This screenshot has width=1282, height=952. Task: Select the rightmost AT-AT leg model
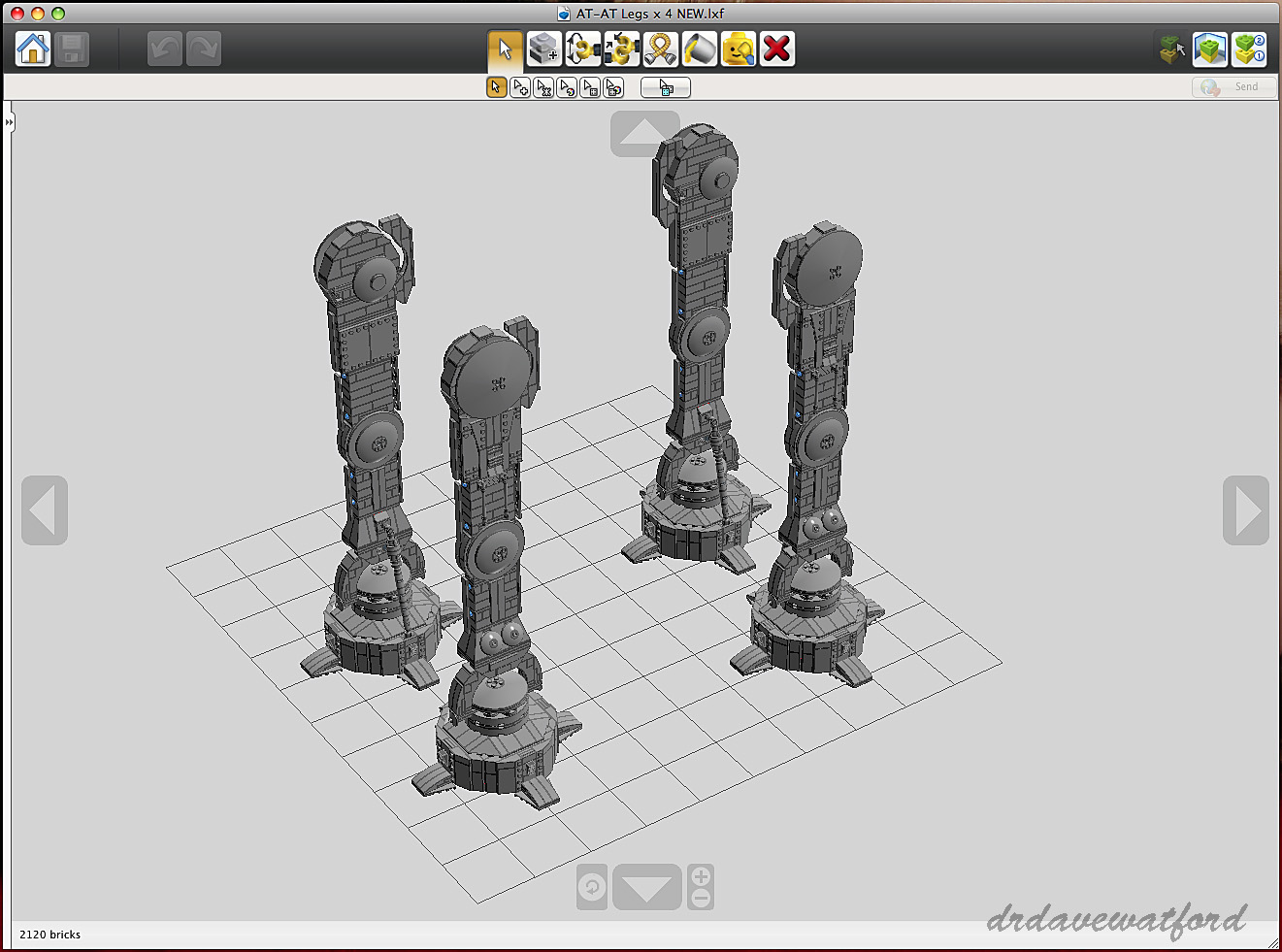(x=815, y=456)
